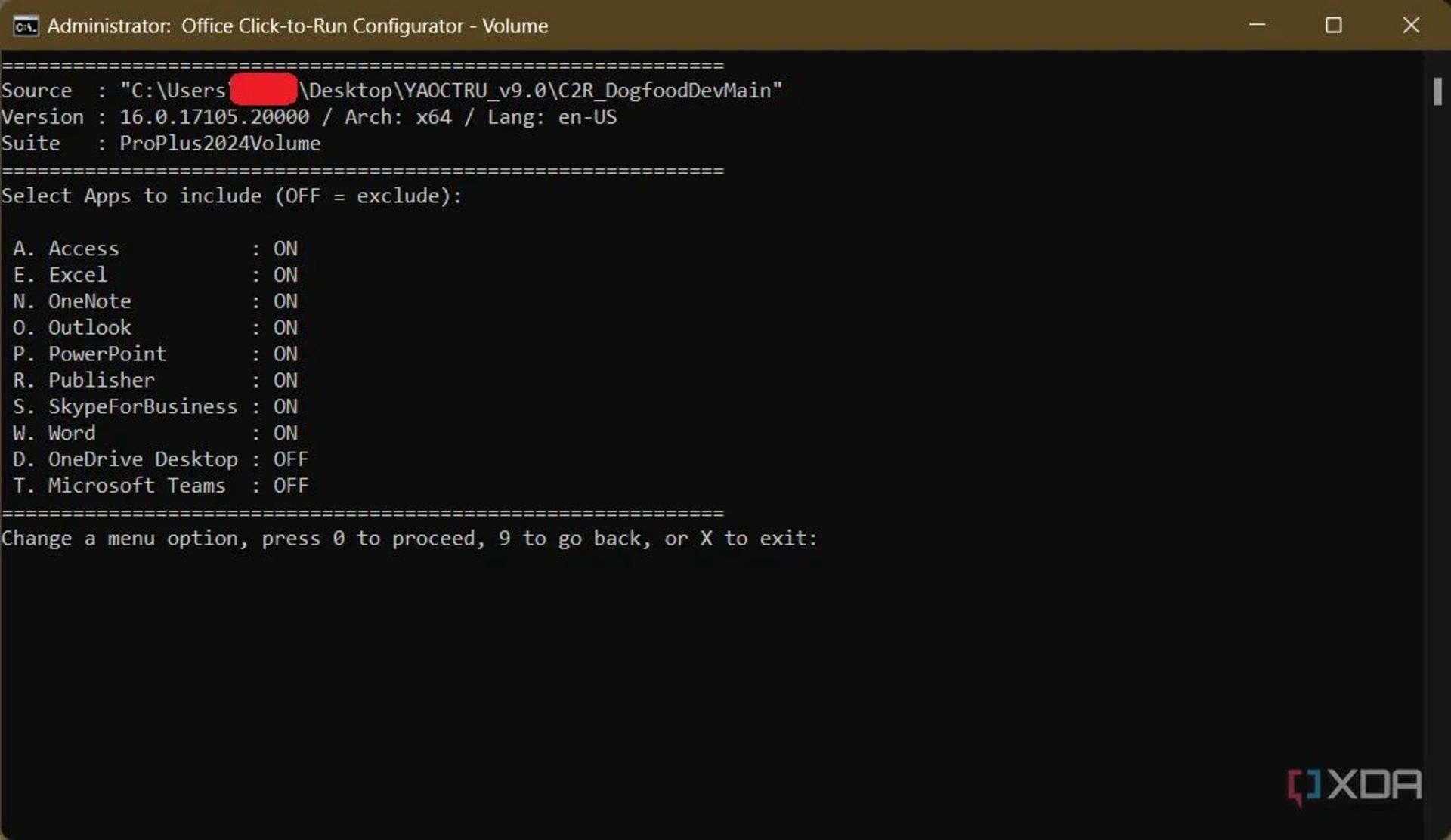Click the "Change a menu option" prompt line

click(x=408, y=539)
